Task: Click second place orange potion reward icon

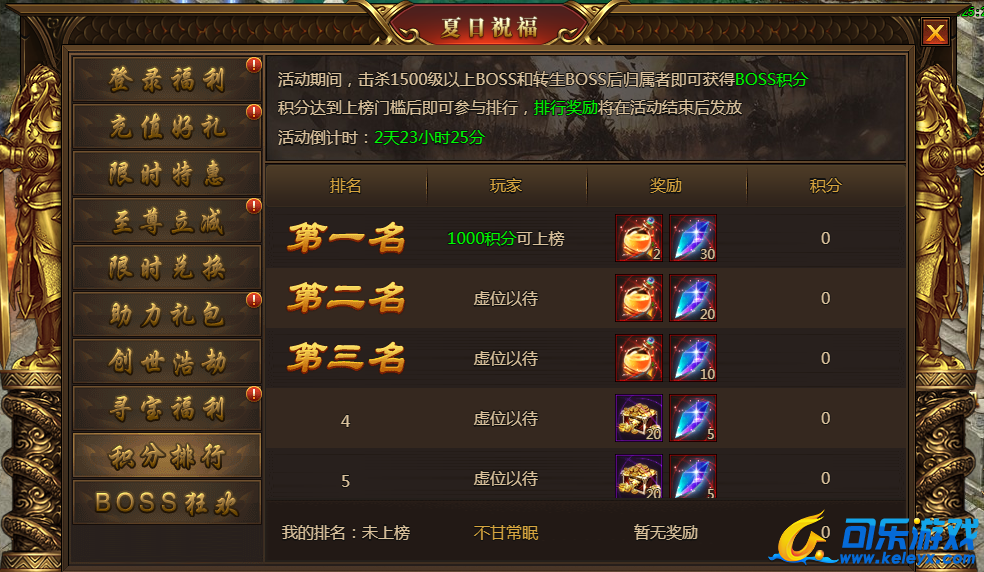Action: coord(639,298)
